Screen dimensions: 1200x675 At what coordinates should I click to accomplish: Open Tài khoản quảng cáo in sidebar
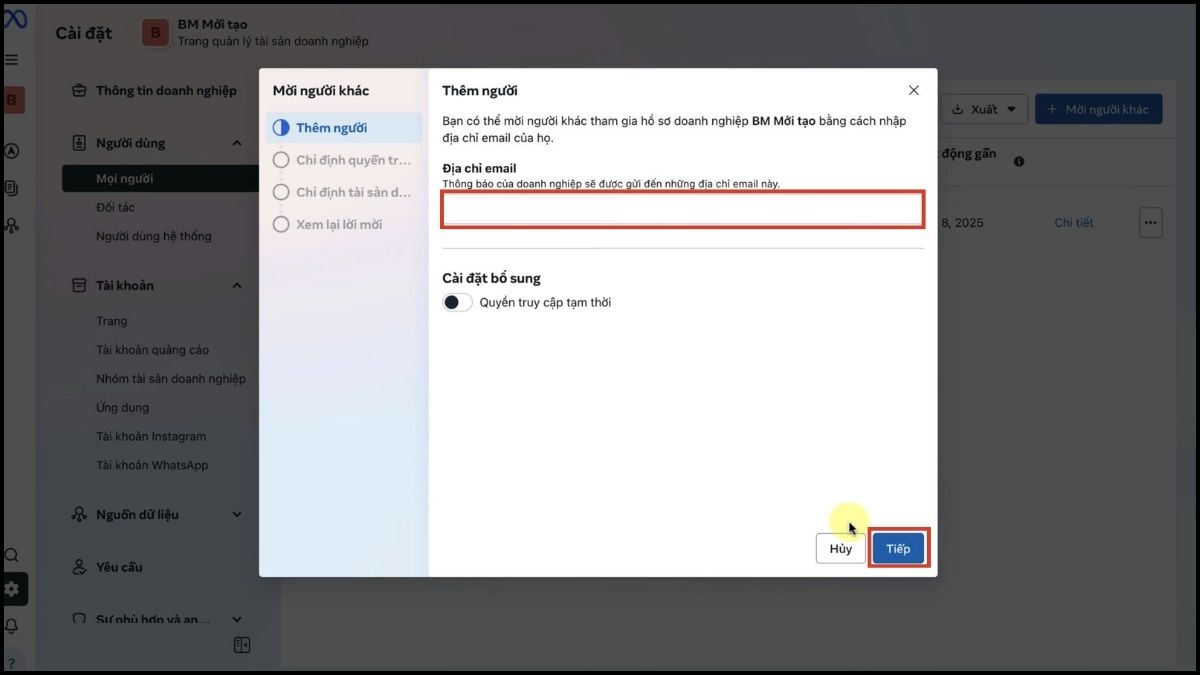(x=153, y=350)
